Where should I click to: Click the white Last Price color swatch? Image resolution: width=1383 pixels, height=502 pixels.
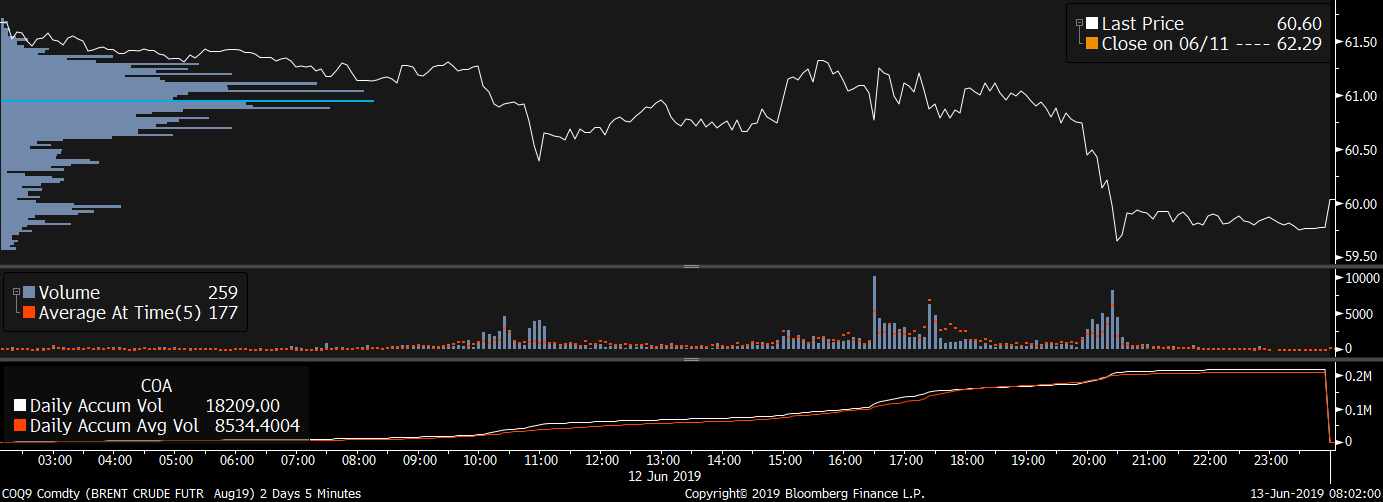coord(1092,24)
